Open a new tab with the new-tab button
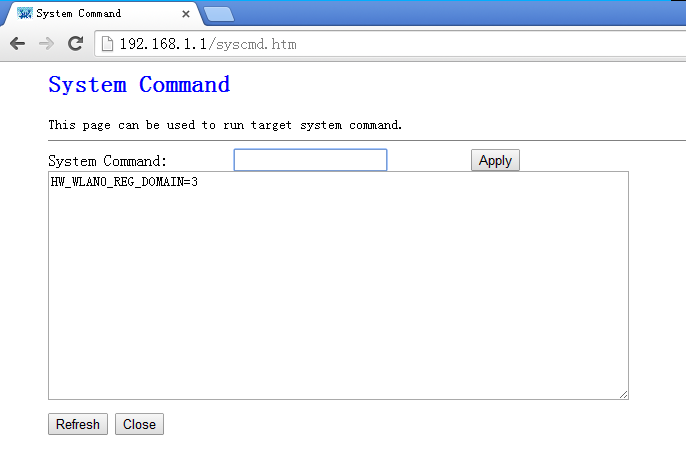The width and height of the screenshot is (686, 459). pyautogui.click(x=219, y=14)
